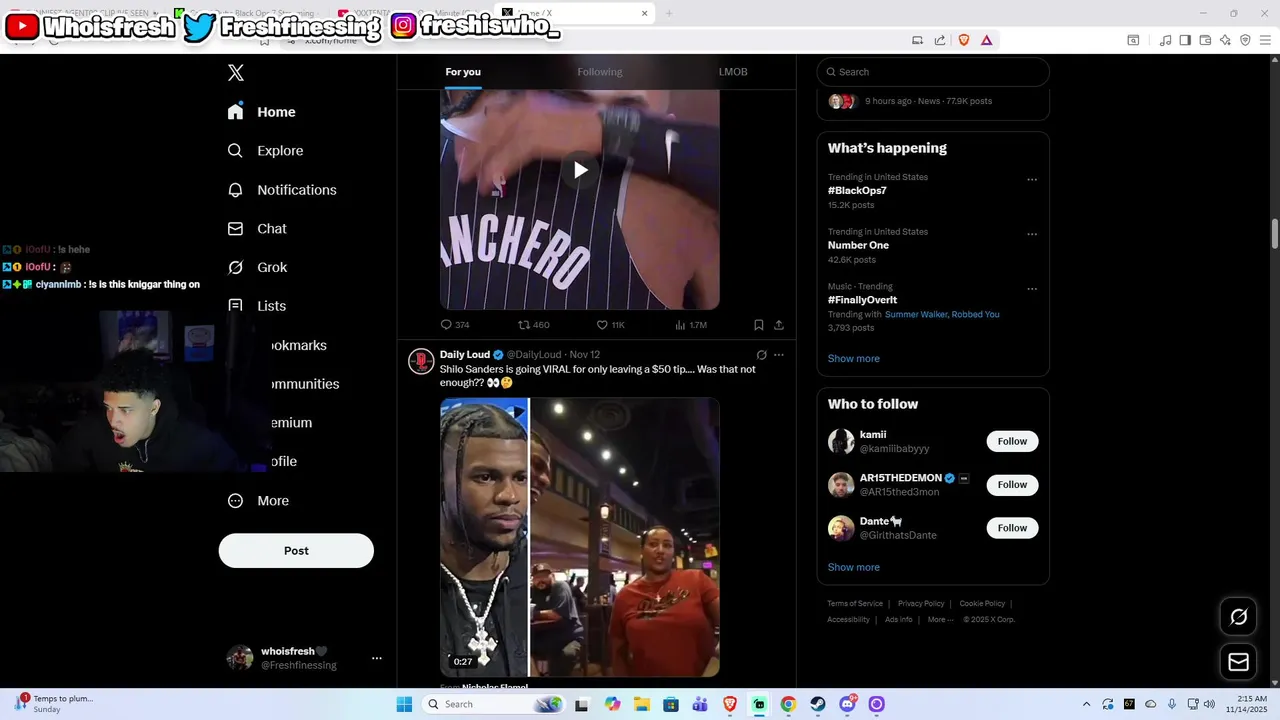Screen dimensions: 1280x720
Task: Open the Brave playlist music note icon
Action: point(1165,40)
